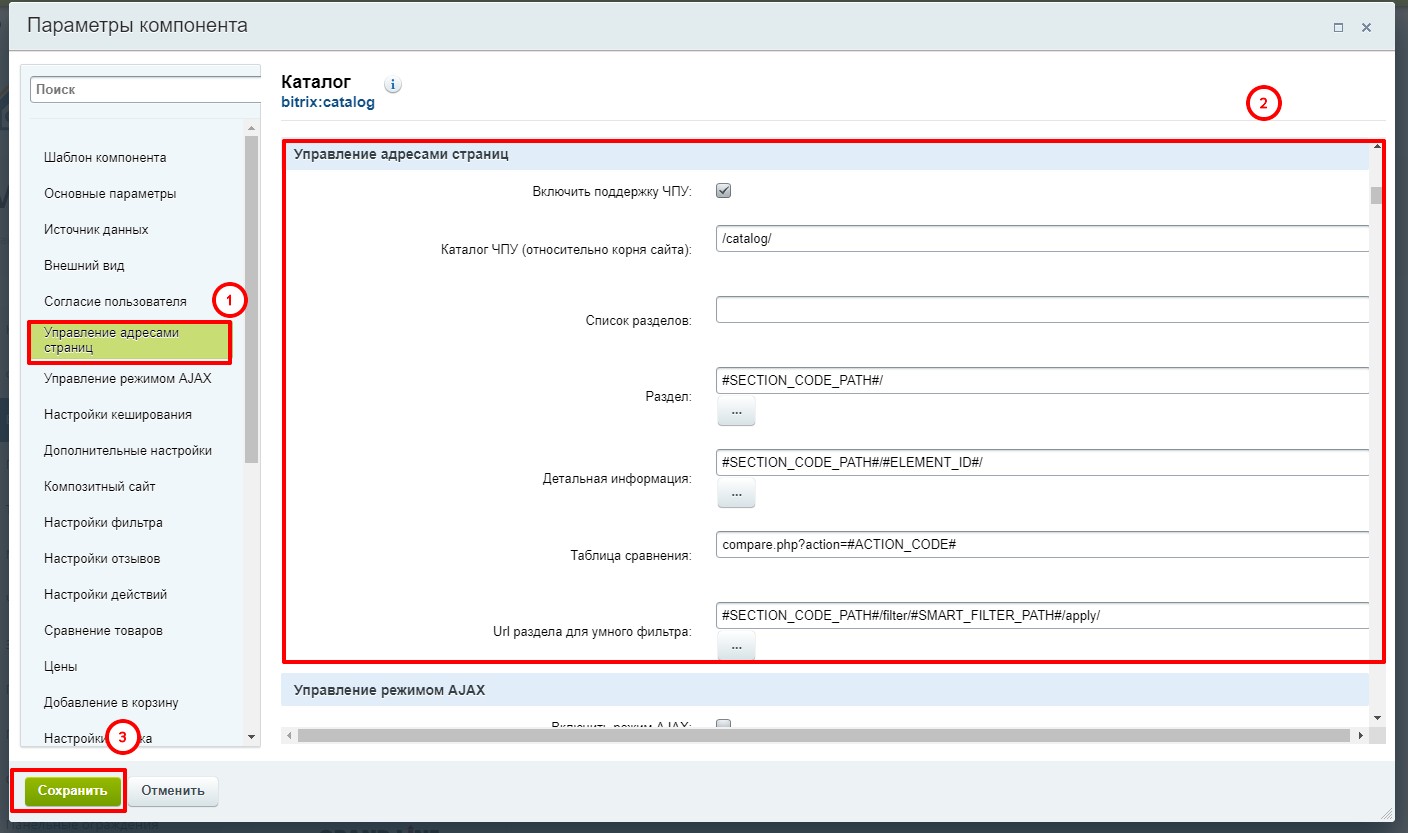
Task: Click the Сохранить button
Action: (x=73, y=790)
